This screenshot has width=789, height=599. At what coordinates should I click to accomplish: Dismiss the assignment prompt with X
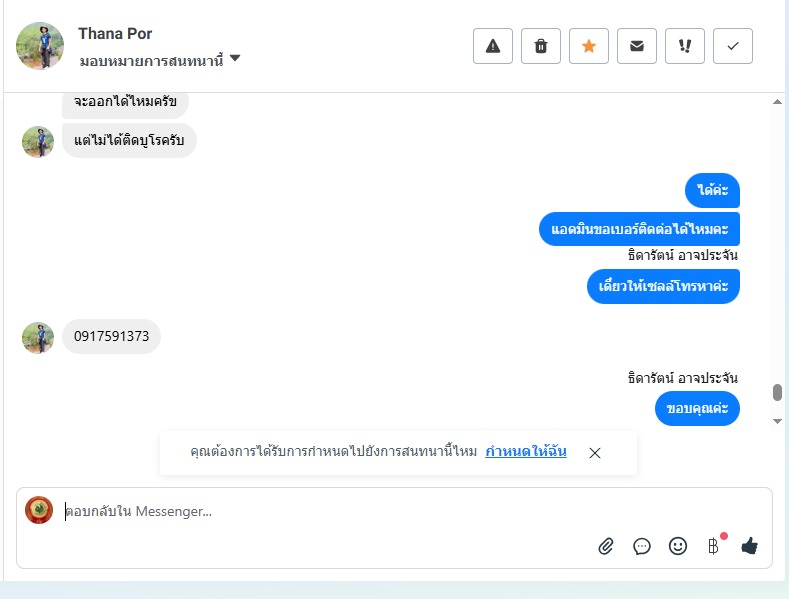pyautogui.click(x=595, y=453)
